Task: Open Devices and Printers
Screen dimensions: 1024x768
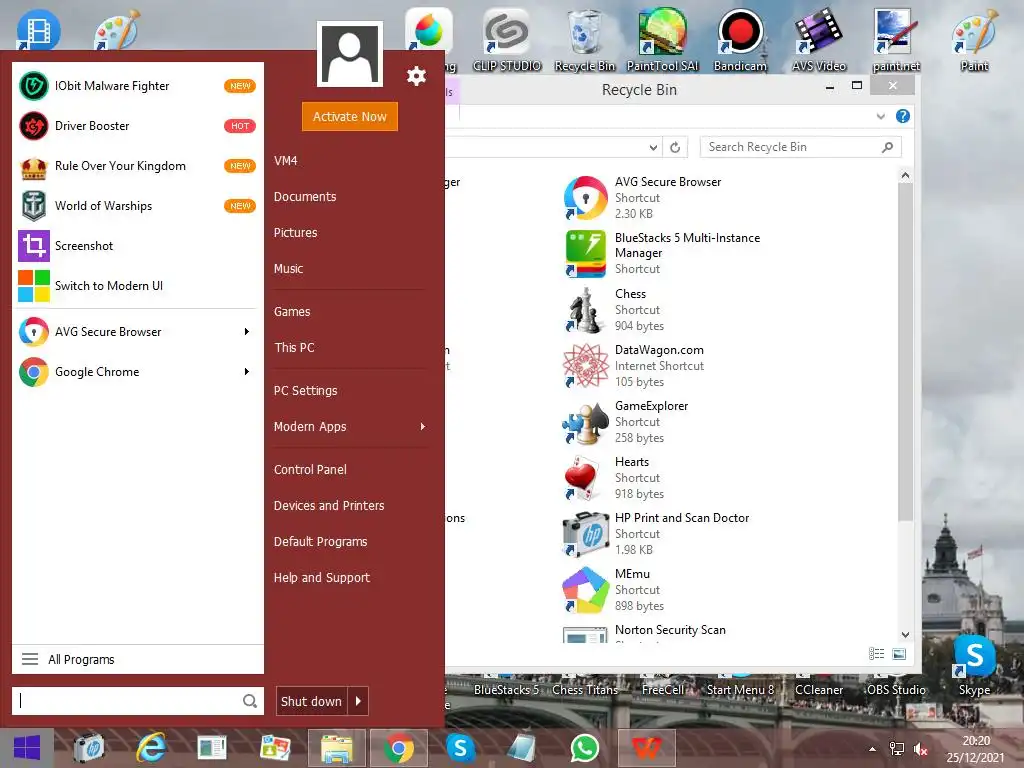Action: (x=329, y=505)
